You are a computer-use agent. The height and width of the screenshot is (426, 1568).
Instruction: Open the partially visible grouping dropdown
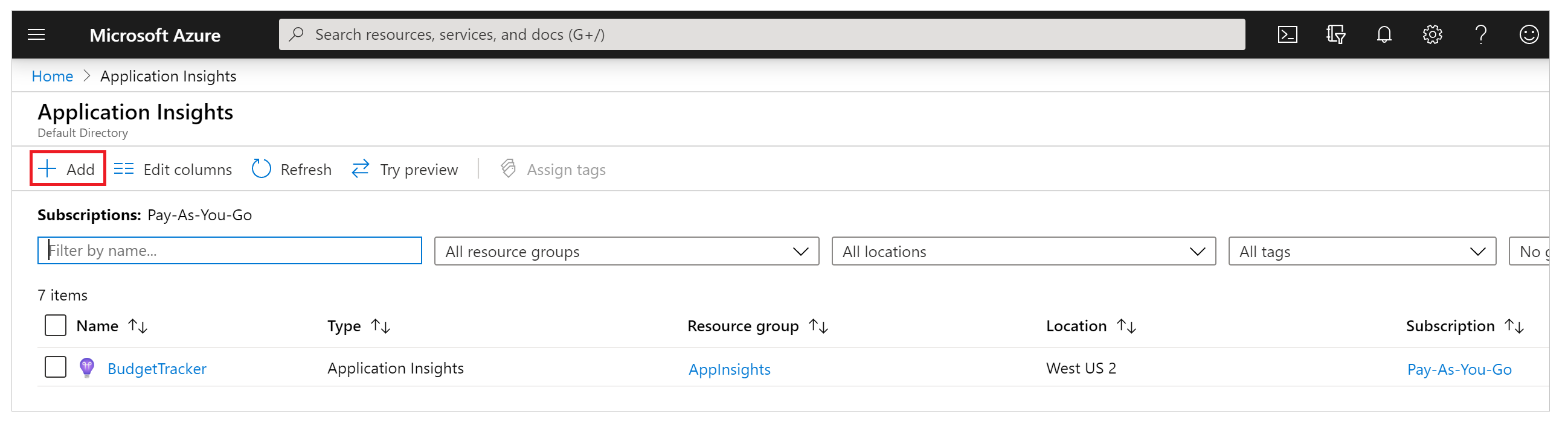[1530, 252]
